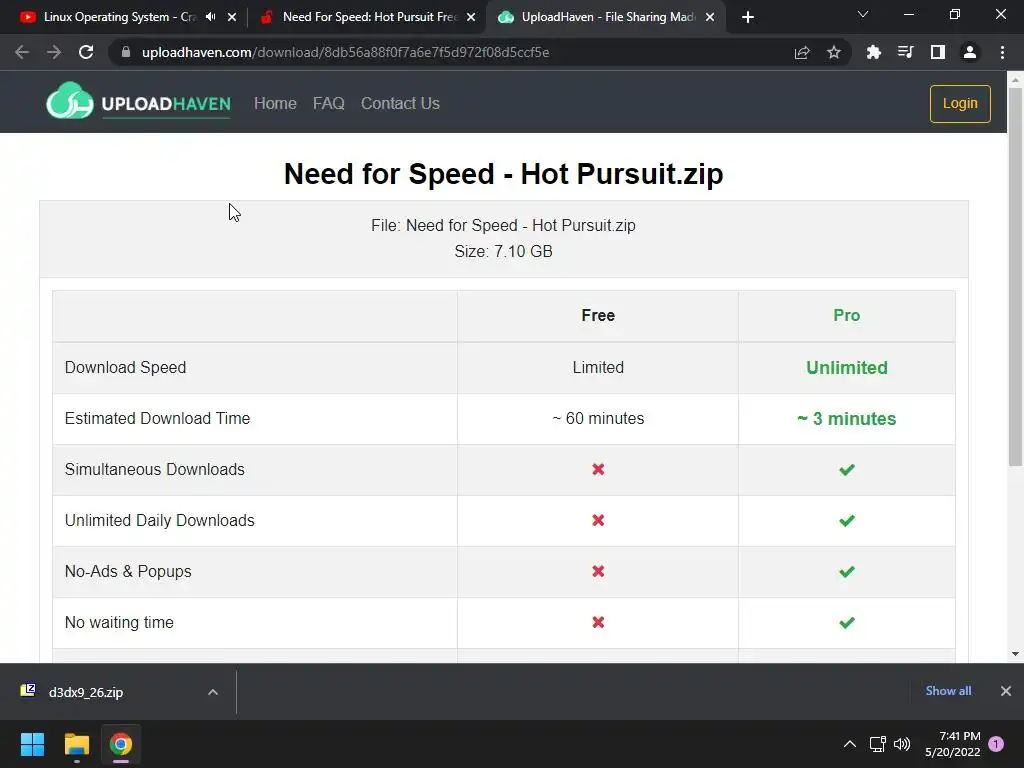Viewport: 1024px width, 768px height.
Task: Click the Pro column header
Action: click(x=846, y=315)
